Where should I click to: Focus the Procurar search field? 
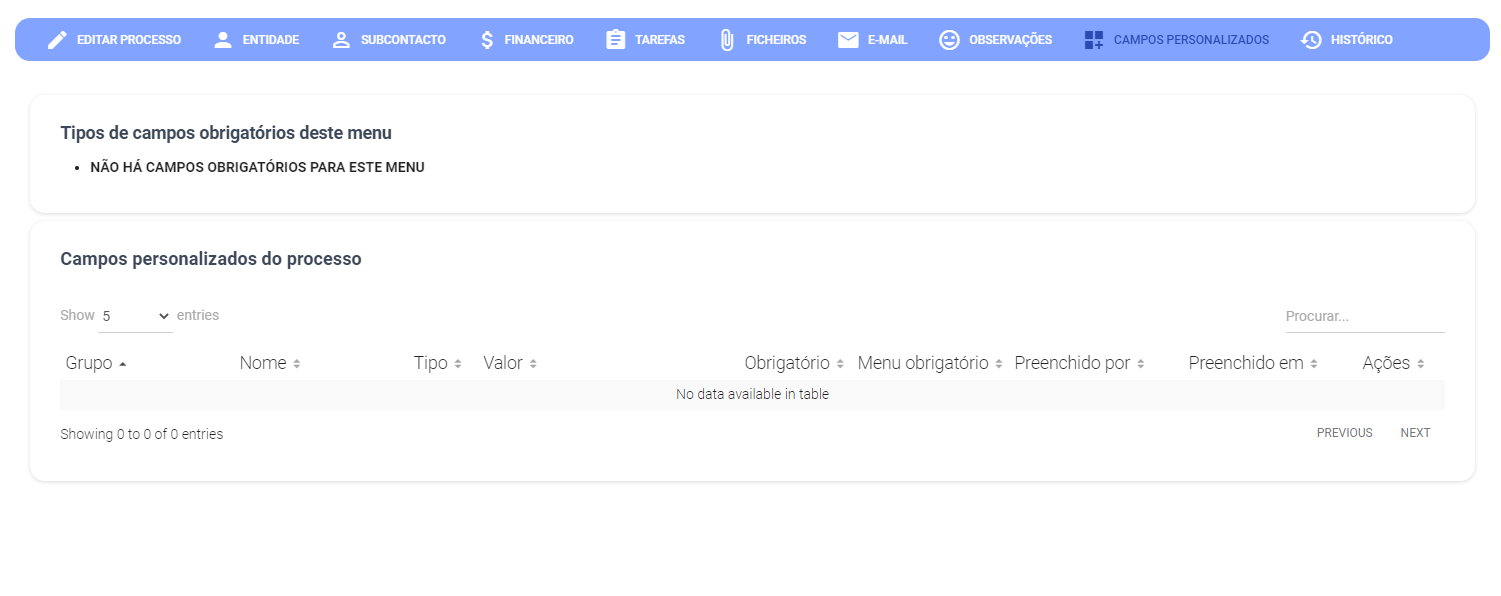[1364, 317]
